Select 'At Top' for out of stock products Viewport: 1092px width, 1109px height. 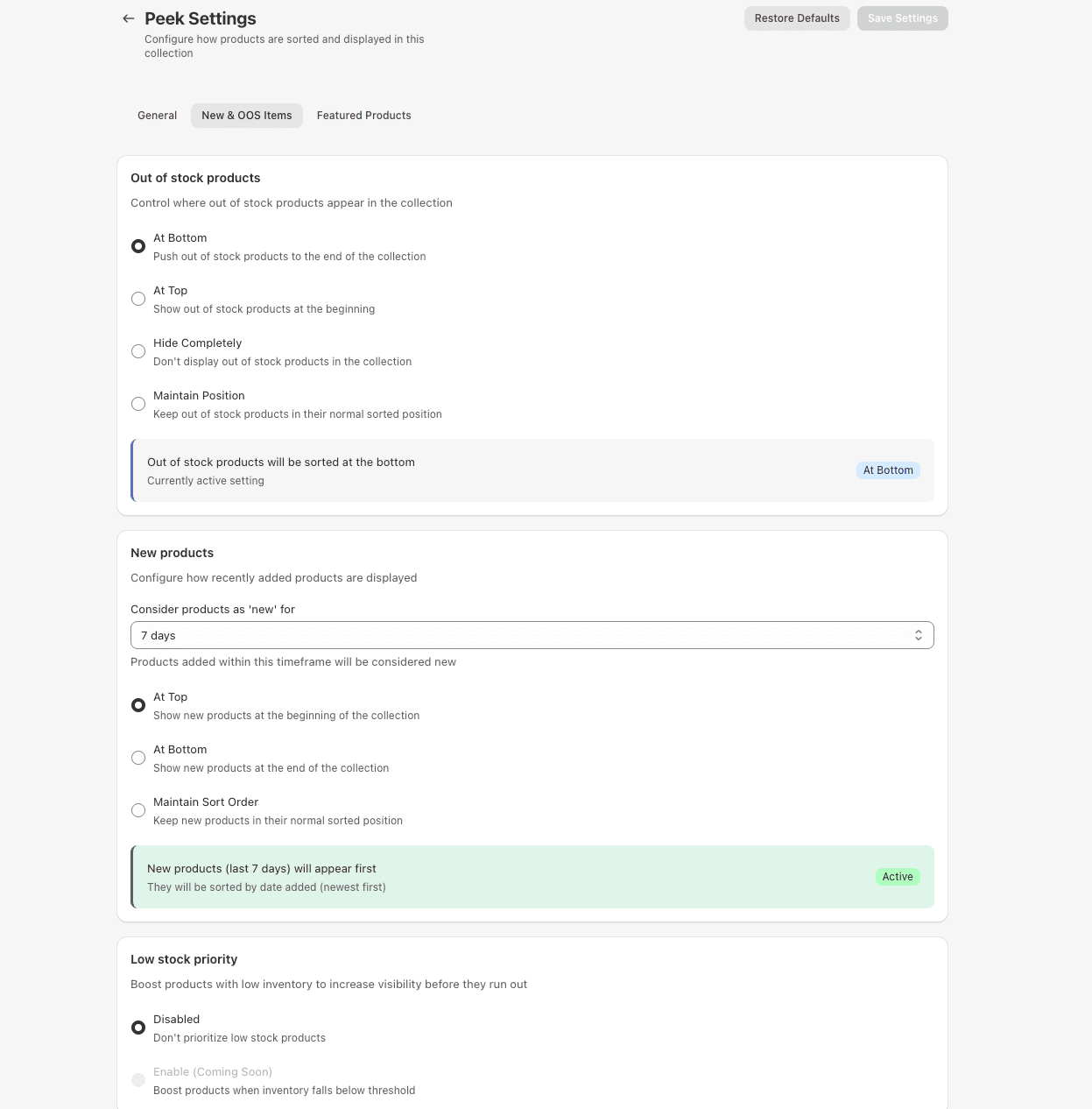(x=138, y=299)
